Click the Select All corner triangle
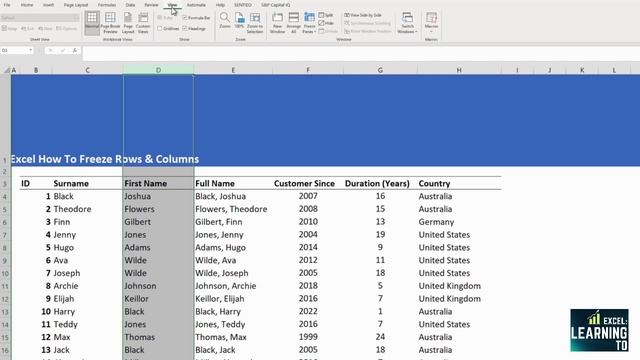The image size is (640, 360). click(7, 70)
